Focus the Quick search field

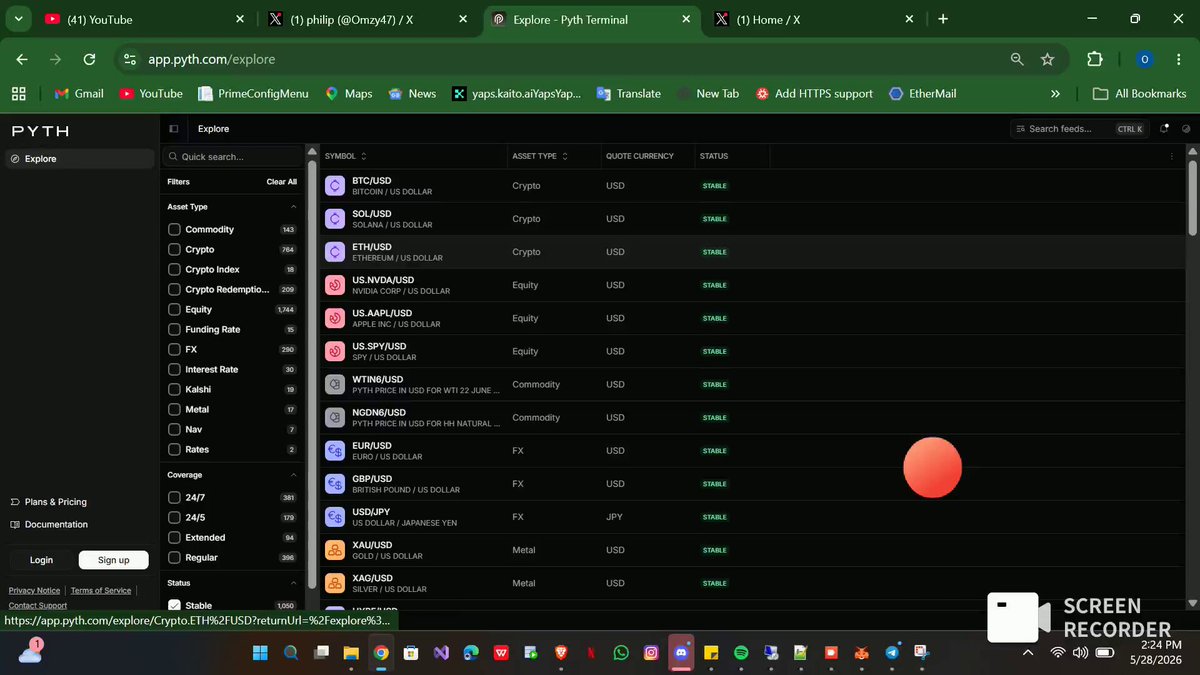[x=232, y=157]
